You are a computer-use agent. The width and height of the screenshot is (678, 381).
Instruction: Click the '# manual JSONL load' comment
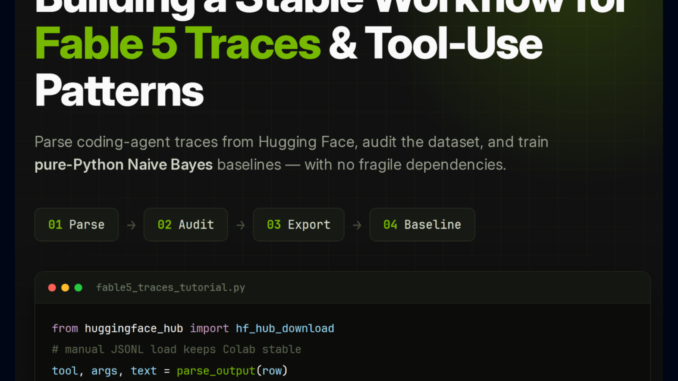[176, 349]
